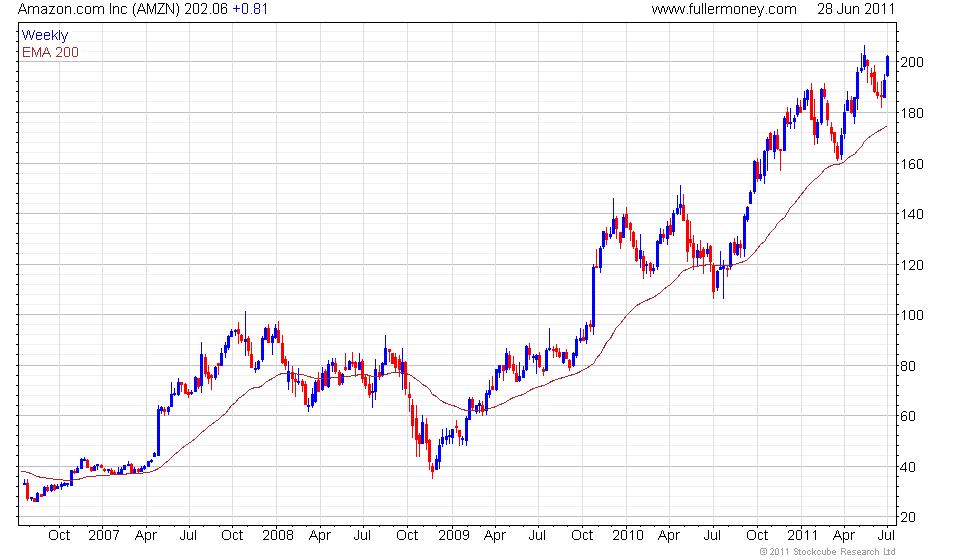The width and height of the screenshot is (980, 560).
Task: Select the 2009 year marker on time axis
Action: click(452, 535)
